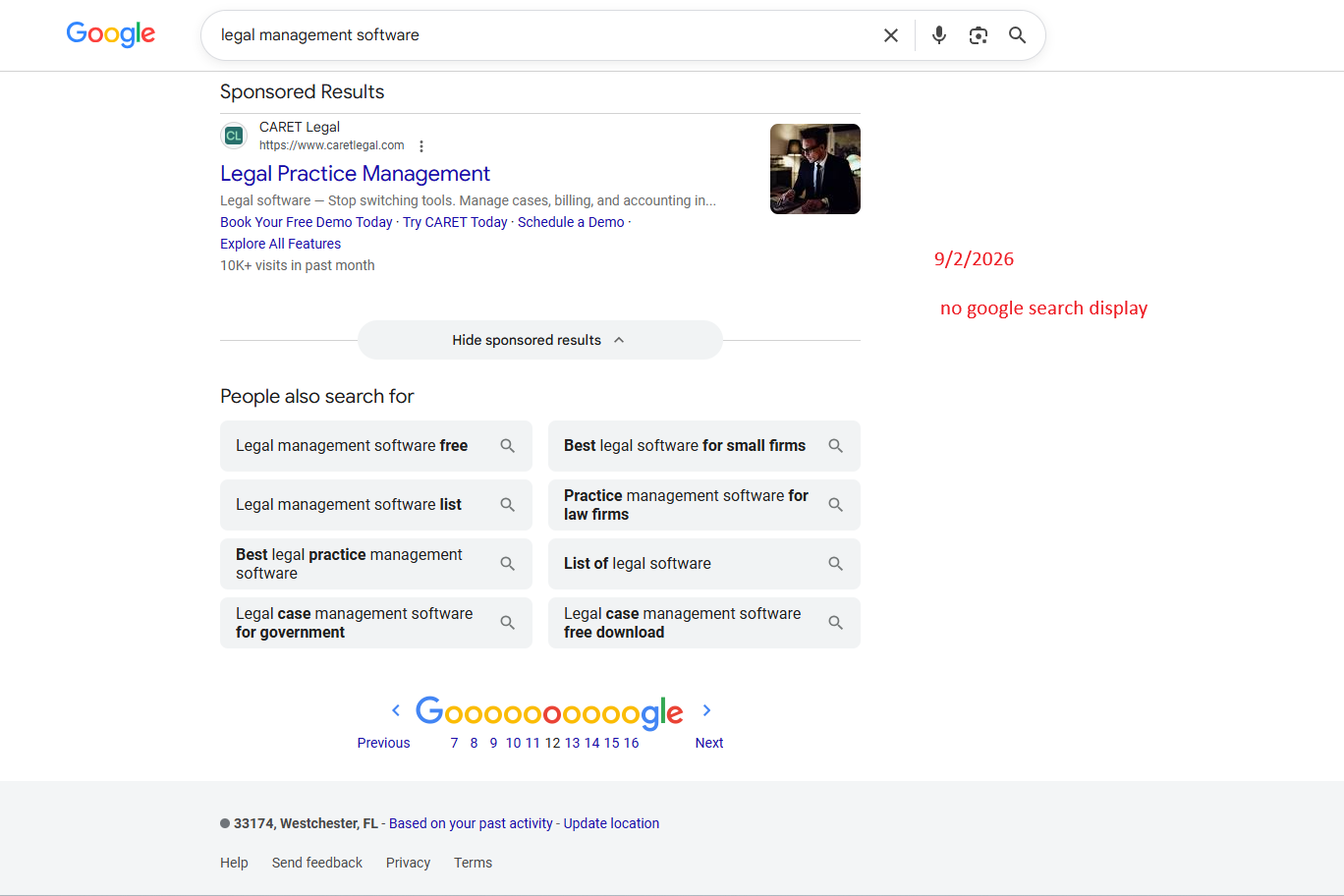The width and height of the screenshot is (1344, 896).
Task: Click the left arrow above Previous
Action: point(396,710)
